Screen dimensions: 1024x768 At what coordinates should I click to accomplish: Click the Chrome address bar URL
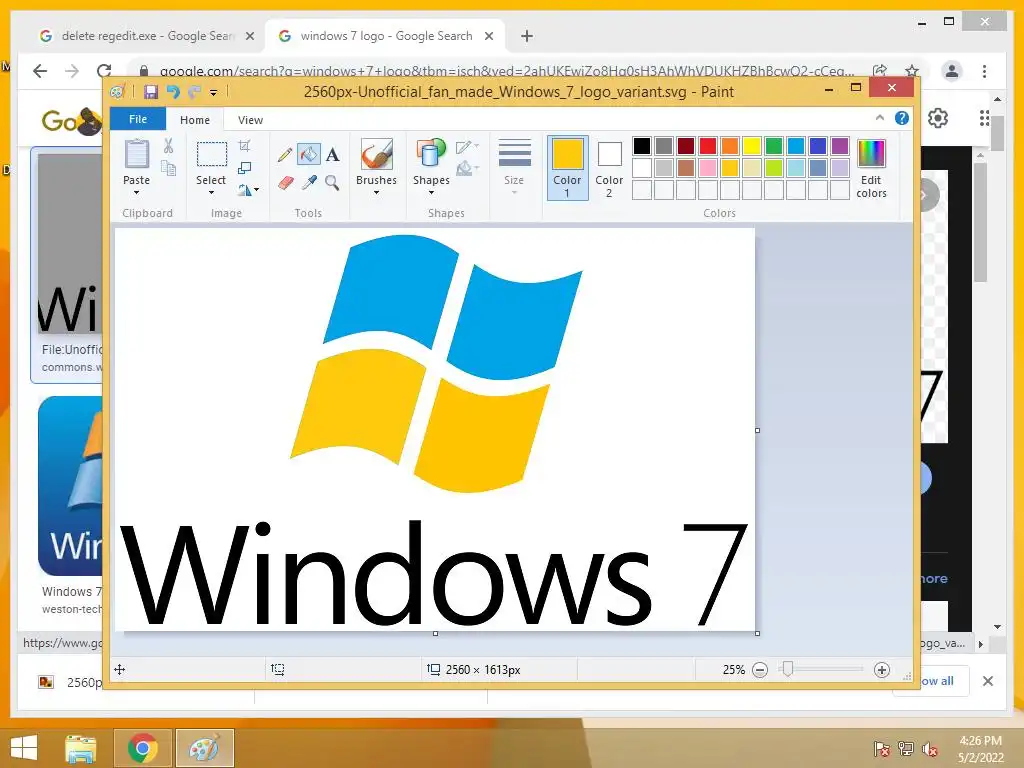point(507,71)
